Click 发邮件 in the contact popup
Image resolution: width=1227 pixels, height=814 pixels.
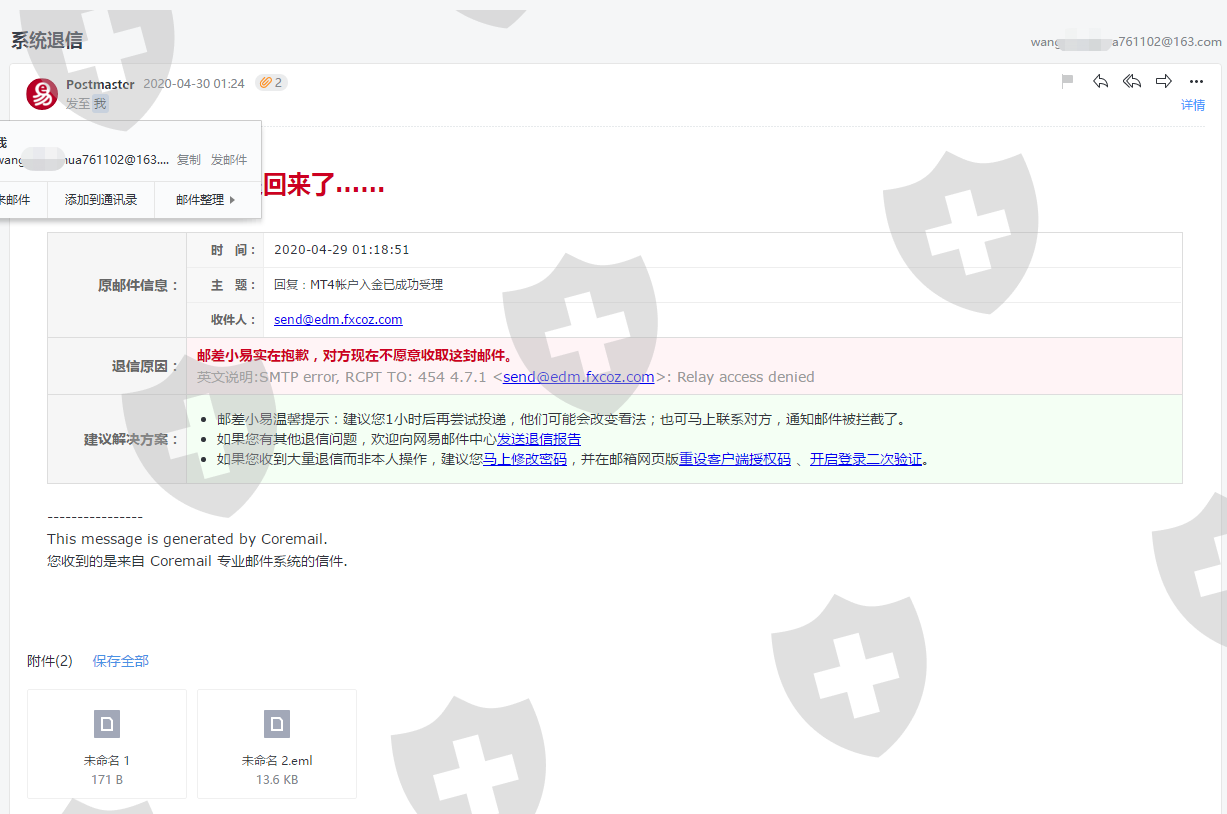pos(229,160)
